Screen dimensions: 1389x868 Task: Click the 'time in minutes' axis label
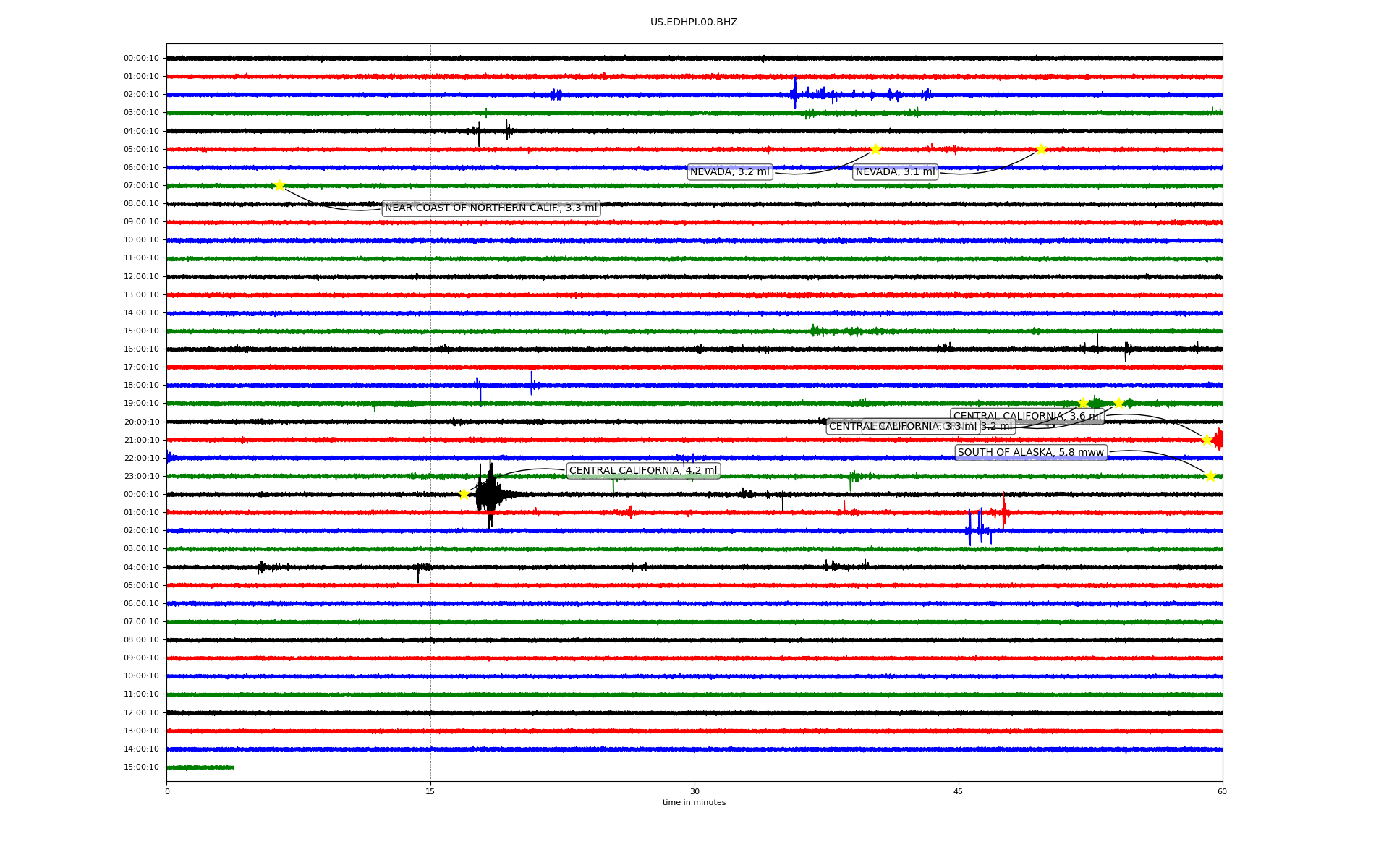point(693,802)
